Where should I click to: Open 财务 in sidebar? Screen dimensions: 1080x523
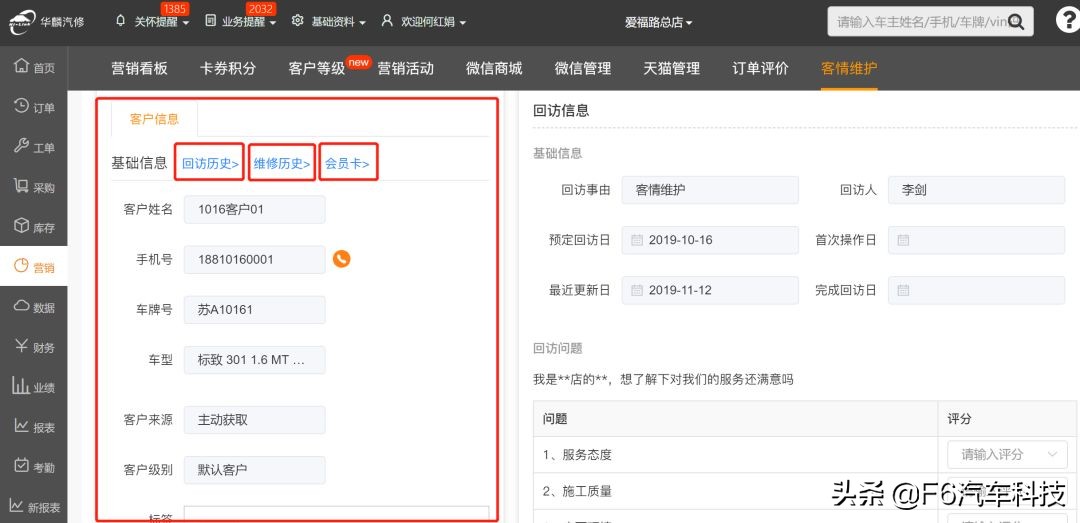(x=34, y=347)
